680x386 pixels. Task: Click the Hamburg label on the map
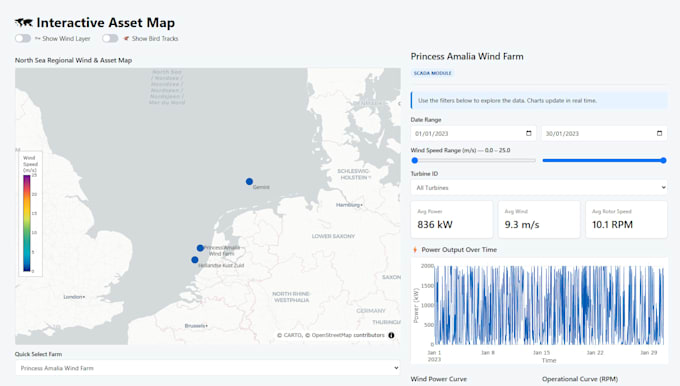(349, 205)
